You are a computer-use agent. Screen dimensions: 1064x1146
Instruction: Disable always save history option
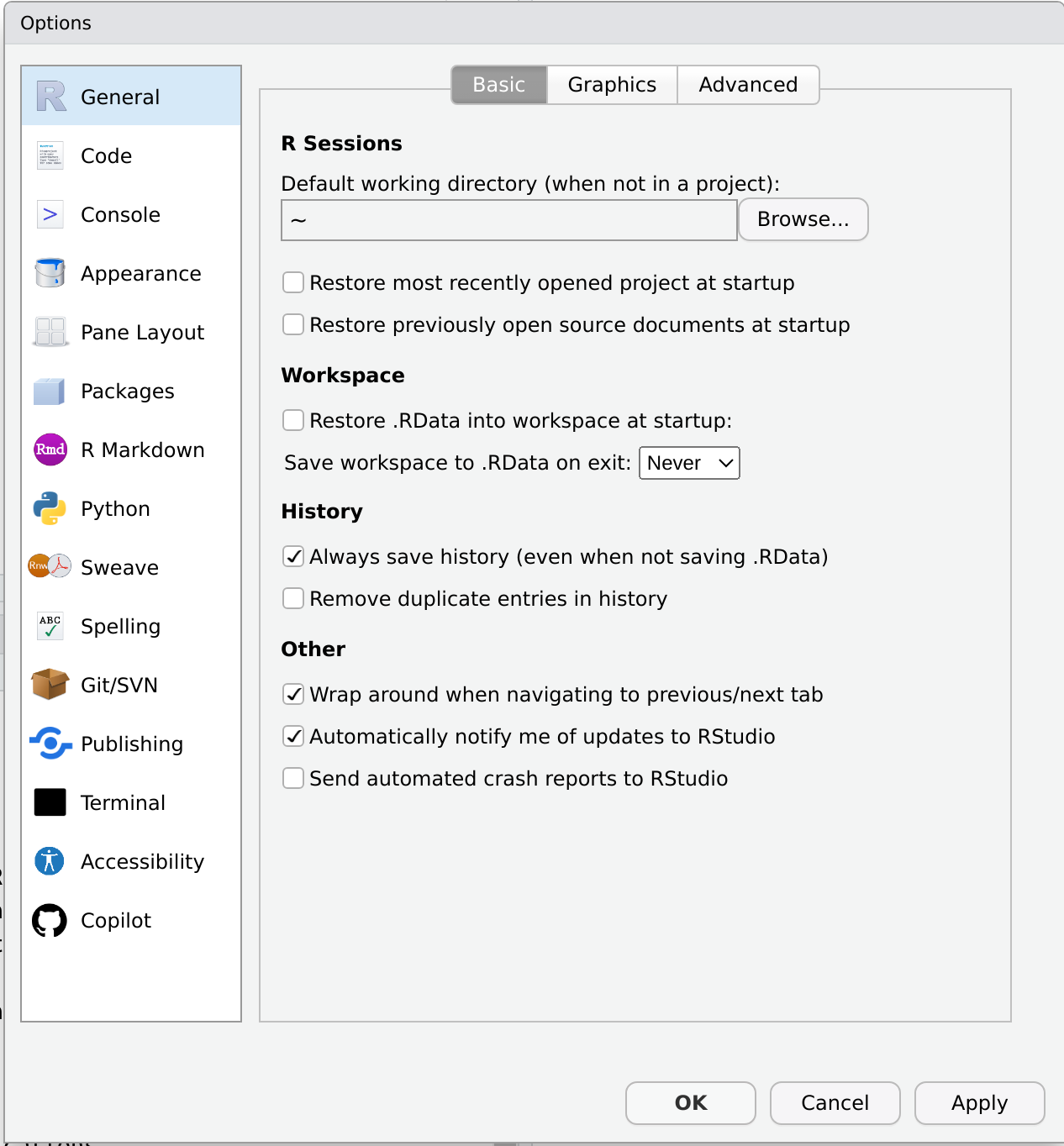pos(292,556)
